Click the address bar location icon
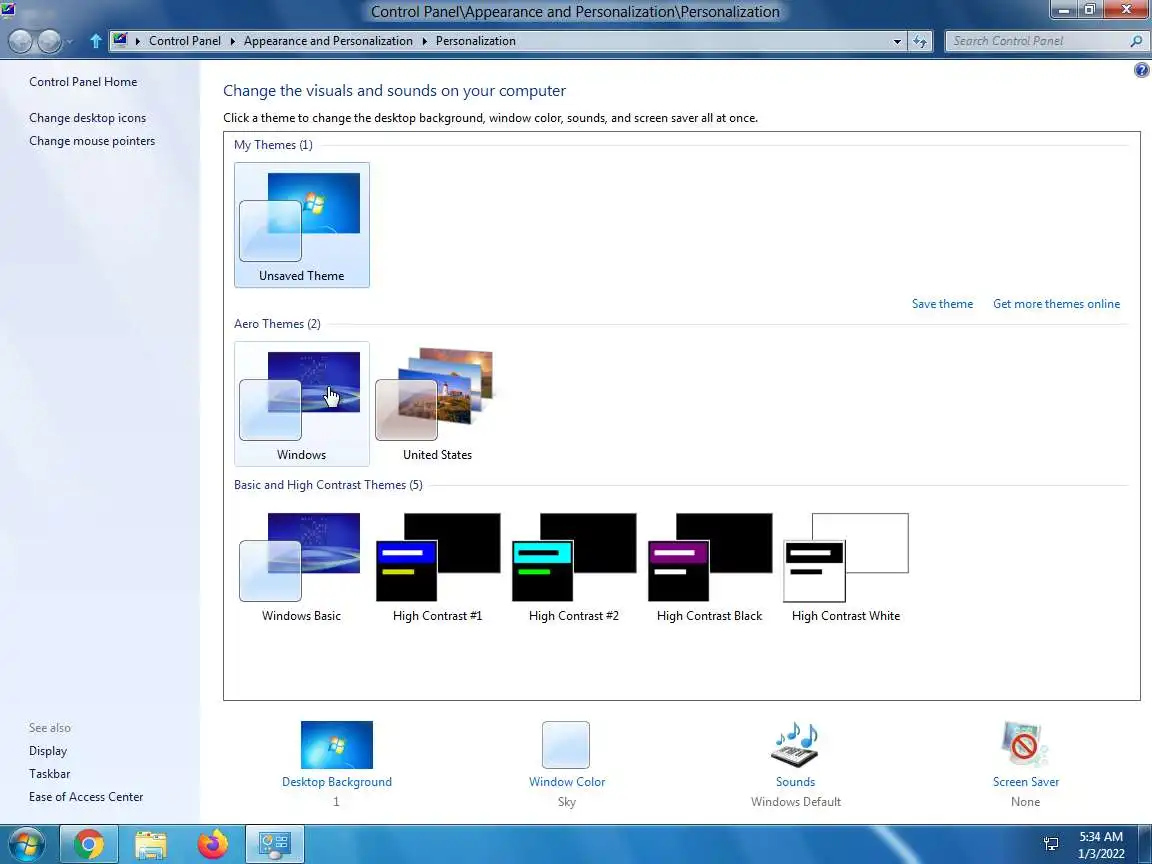Screen dimensions: 1152x864 coord(120,40)
